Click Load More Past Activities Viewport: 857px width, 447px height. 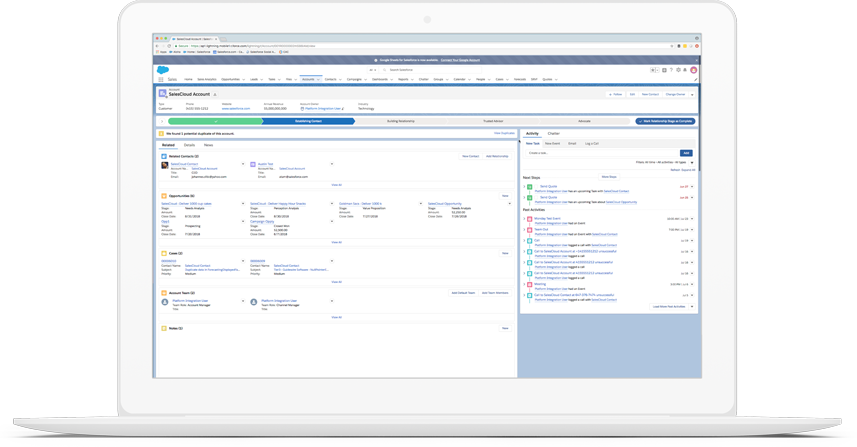(x=669, y=307)
